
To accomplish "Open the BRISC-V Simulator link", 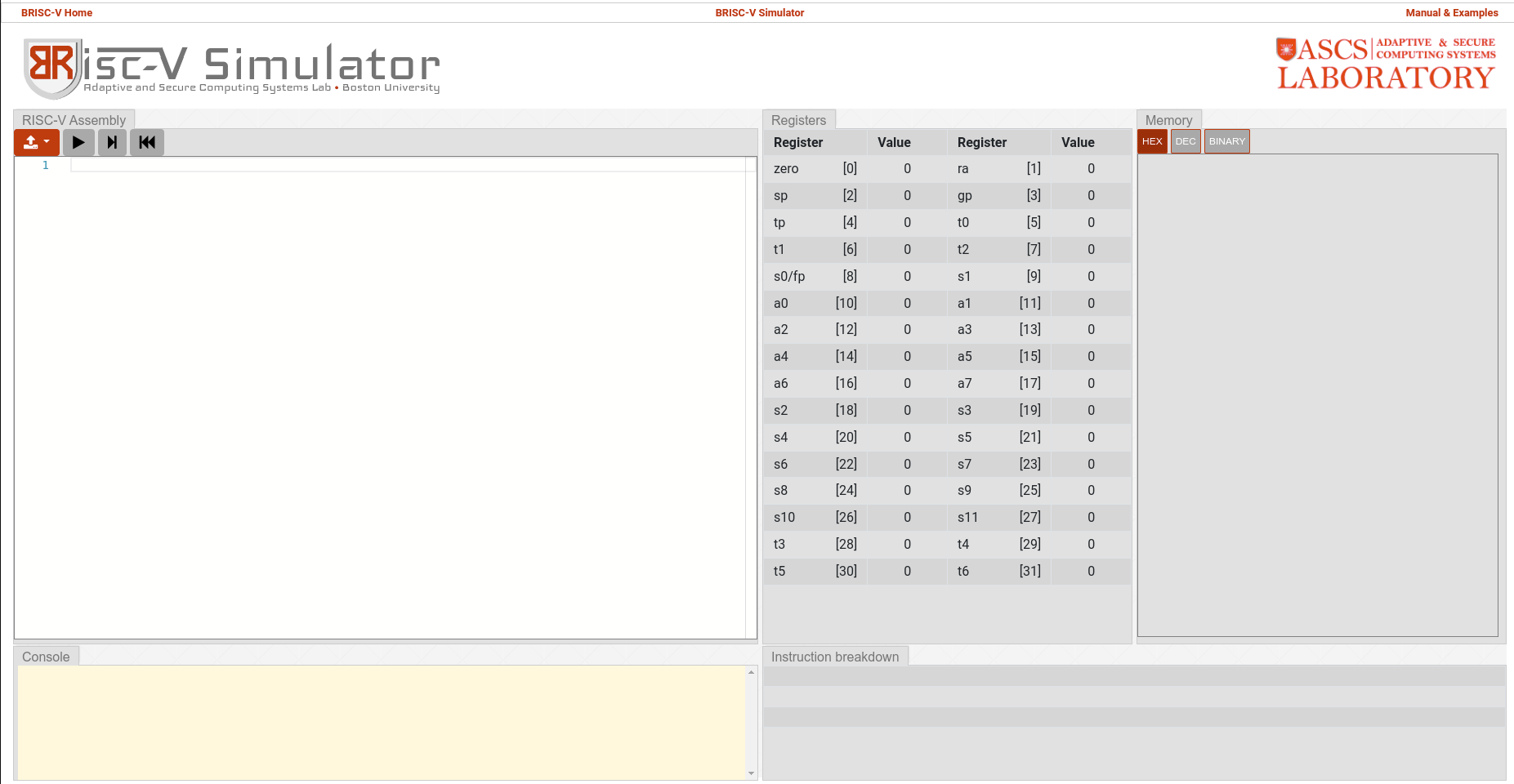I will 760,13.
